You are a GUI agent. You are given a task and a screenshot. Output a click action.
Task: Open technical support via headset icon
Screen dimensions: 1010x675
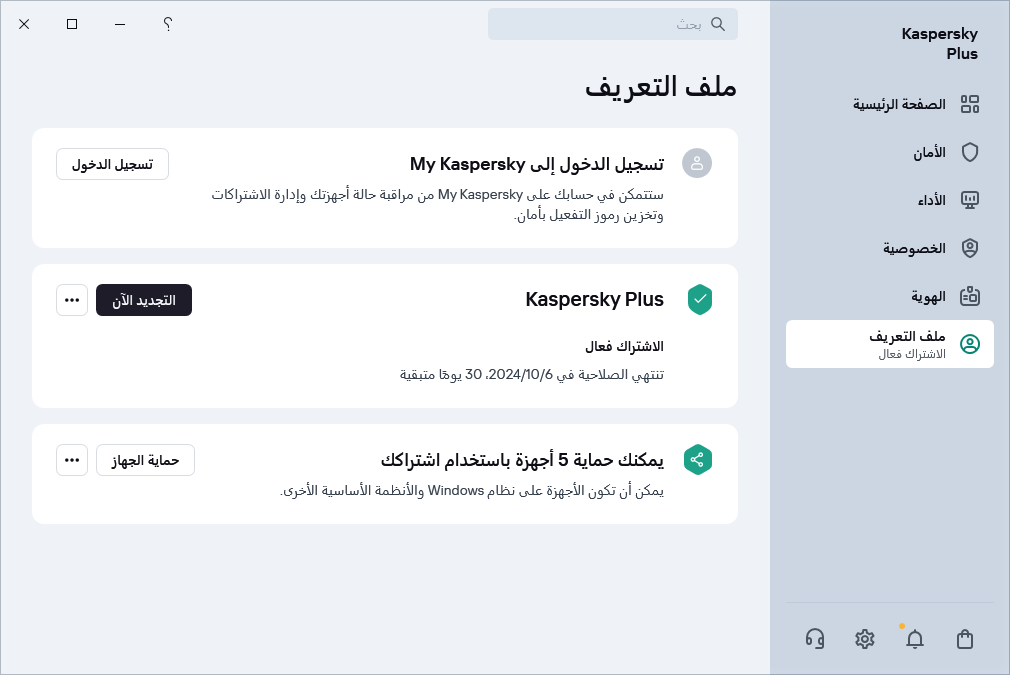click(x=815, y=639)
